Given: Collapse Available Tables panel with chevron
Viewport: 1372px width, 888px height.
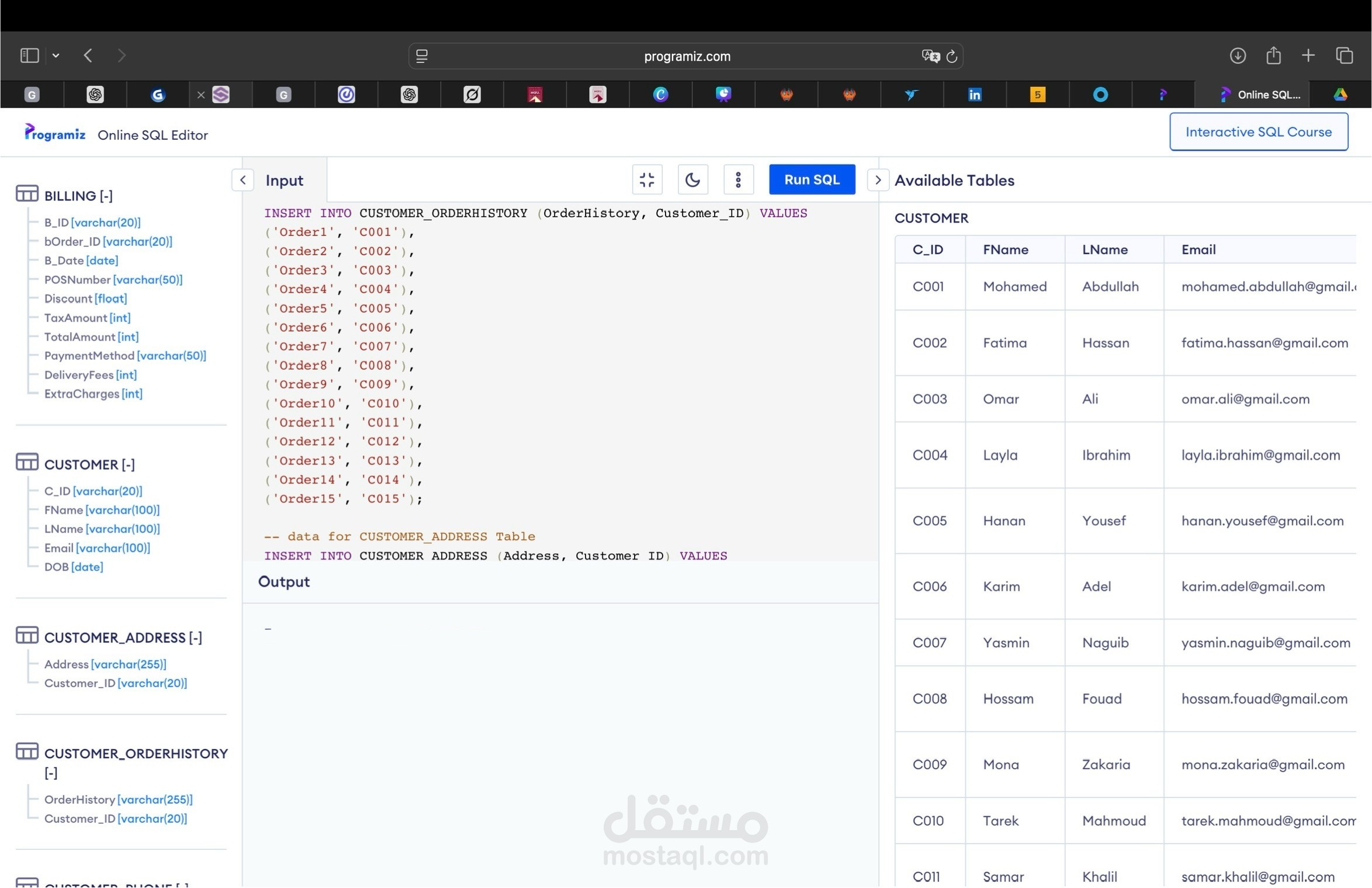Looking at the screenshot, I should (877, 180).
